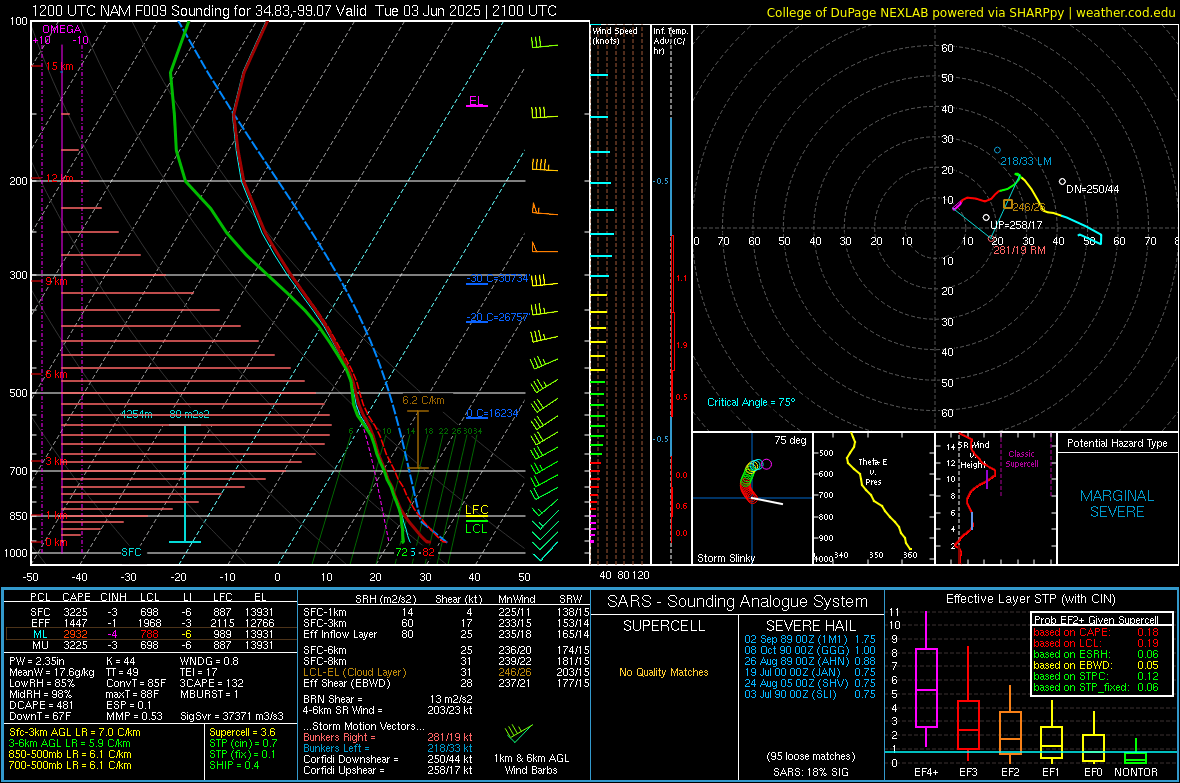Image resolution: width=1180 pixels, height=783 pixels.
Task: Click the Potential Hazard Type header
Action: point(1117,443)
